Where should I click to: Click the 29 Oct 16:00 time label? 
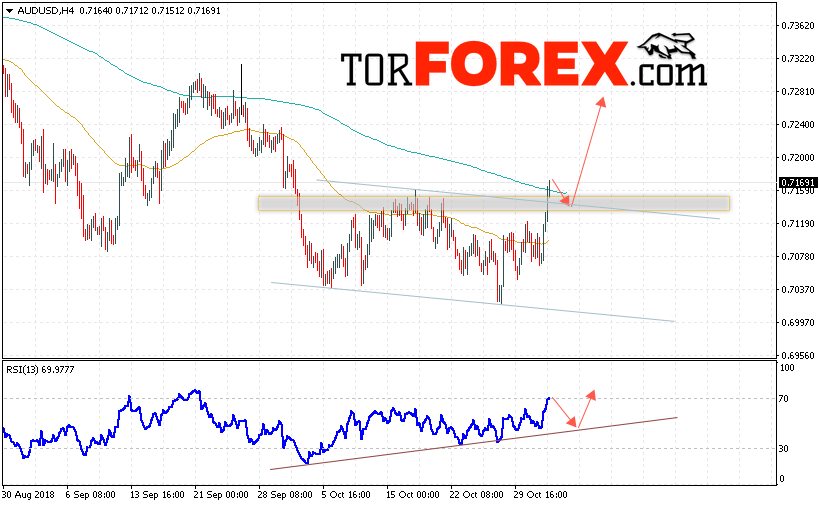pyautogui.click(x=540, y=495)
